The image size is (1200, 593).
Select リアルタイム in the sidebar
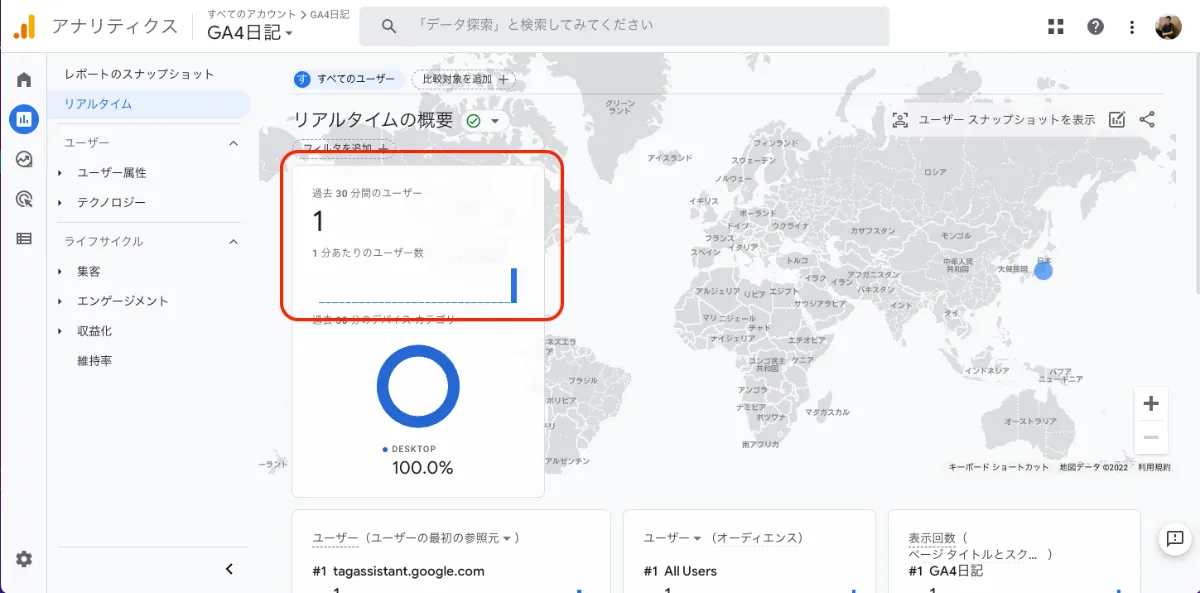point(150,104)
